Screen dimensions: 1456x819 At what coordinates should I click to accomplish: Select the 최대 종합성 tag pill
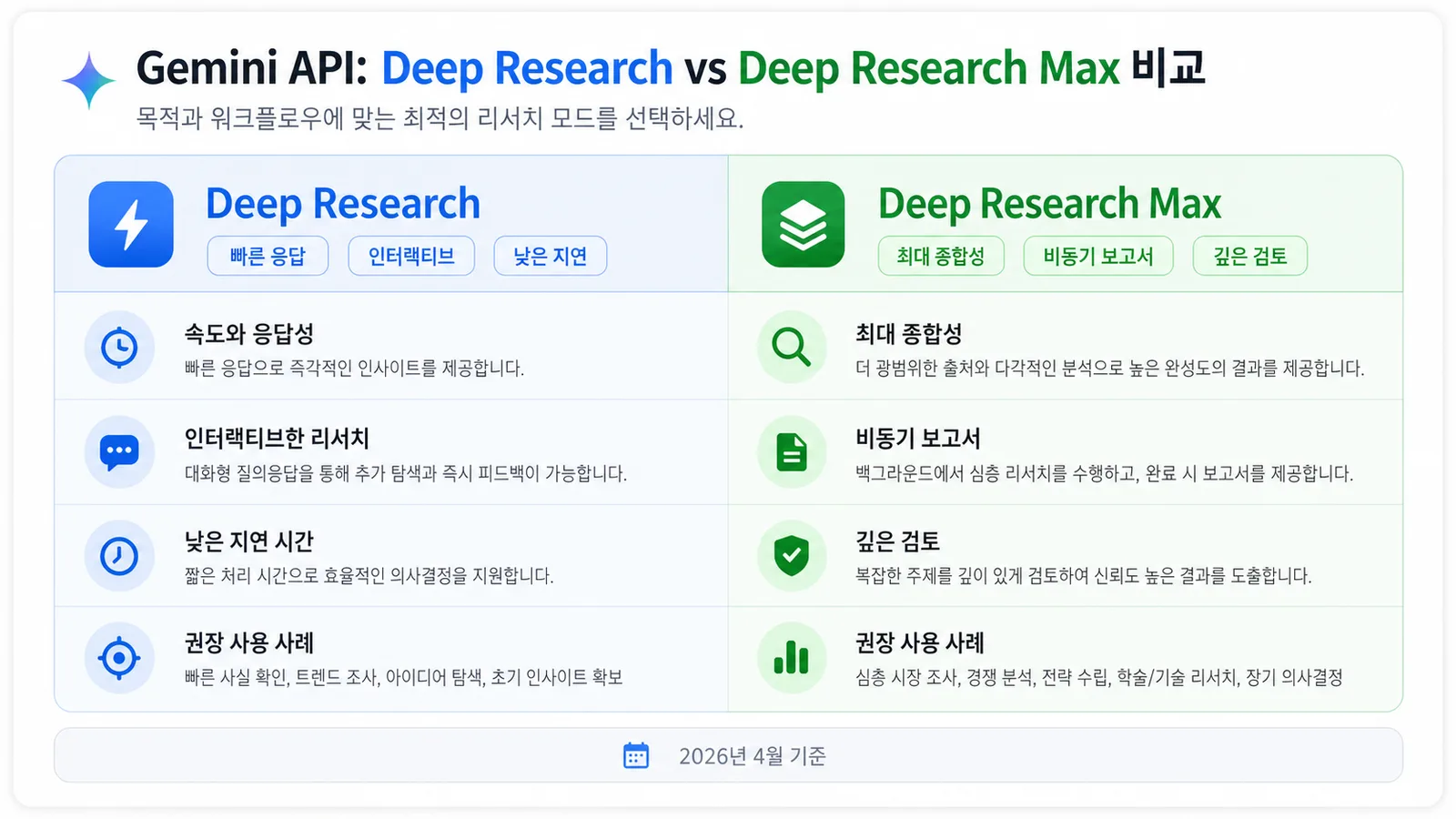point(941,256)
